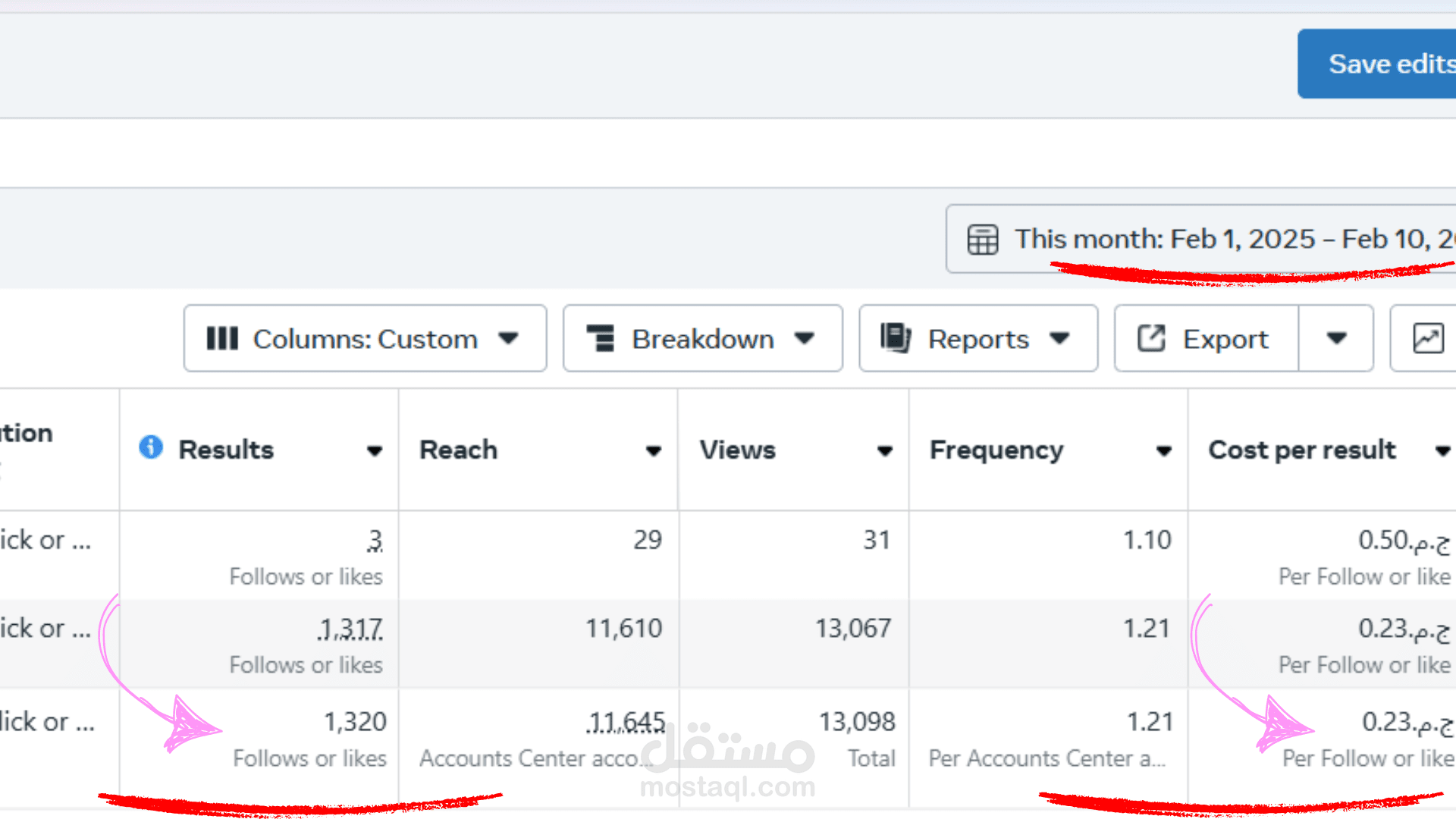Expand the Export options arrow
1456x819 pixels.
[x=1336, y=338]
